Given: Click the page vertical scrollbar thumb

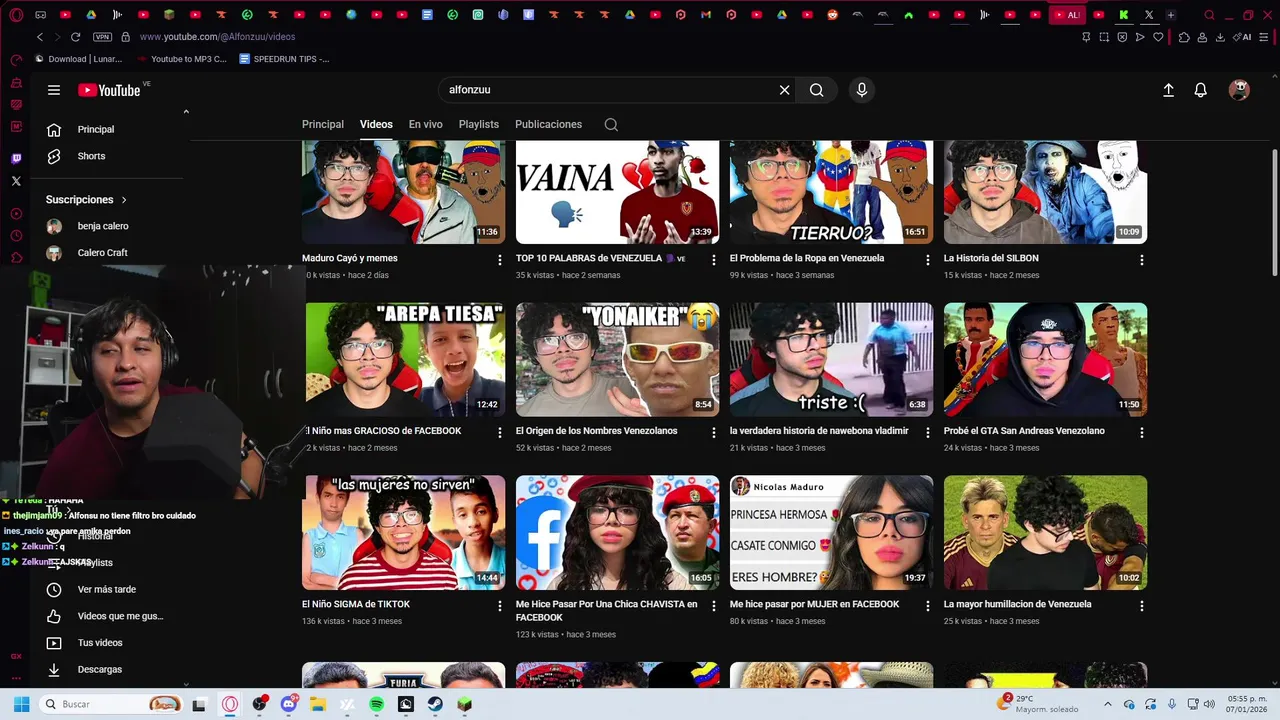Looking at the screenshot, I should coord(1275,212).
